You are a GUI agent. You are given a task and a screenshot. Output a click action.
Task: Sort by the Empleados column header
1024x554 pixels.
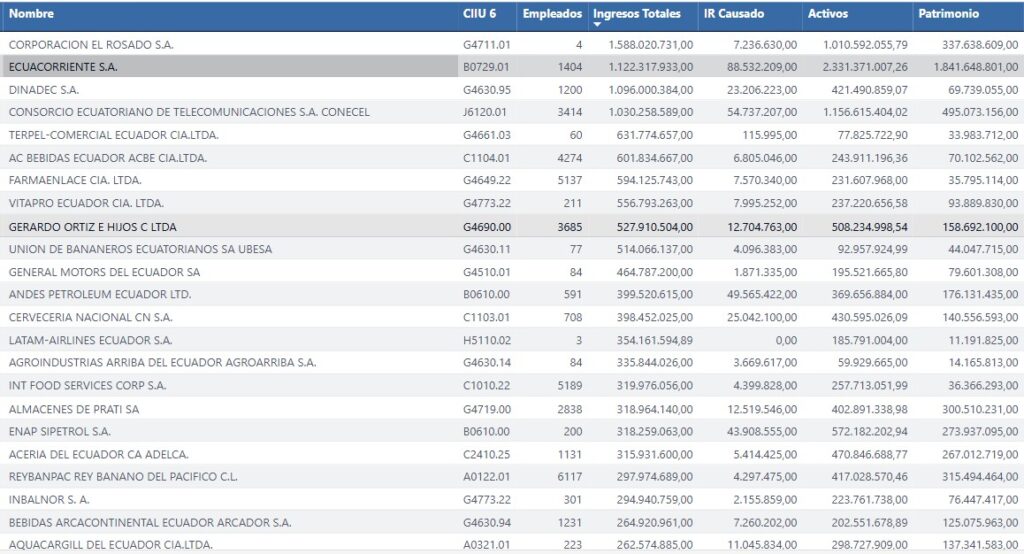pyautogui.click(x=552, y=14)
